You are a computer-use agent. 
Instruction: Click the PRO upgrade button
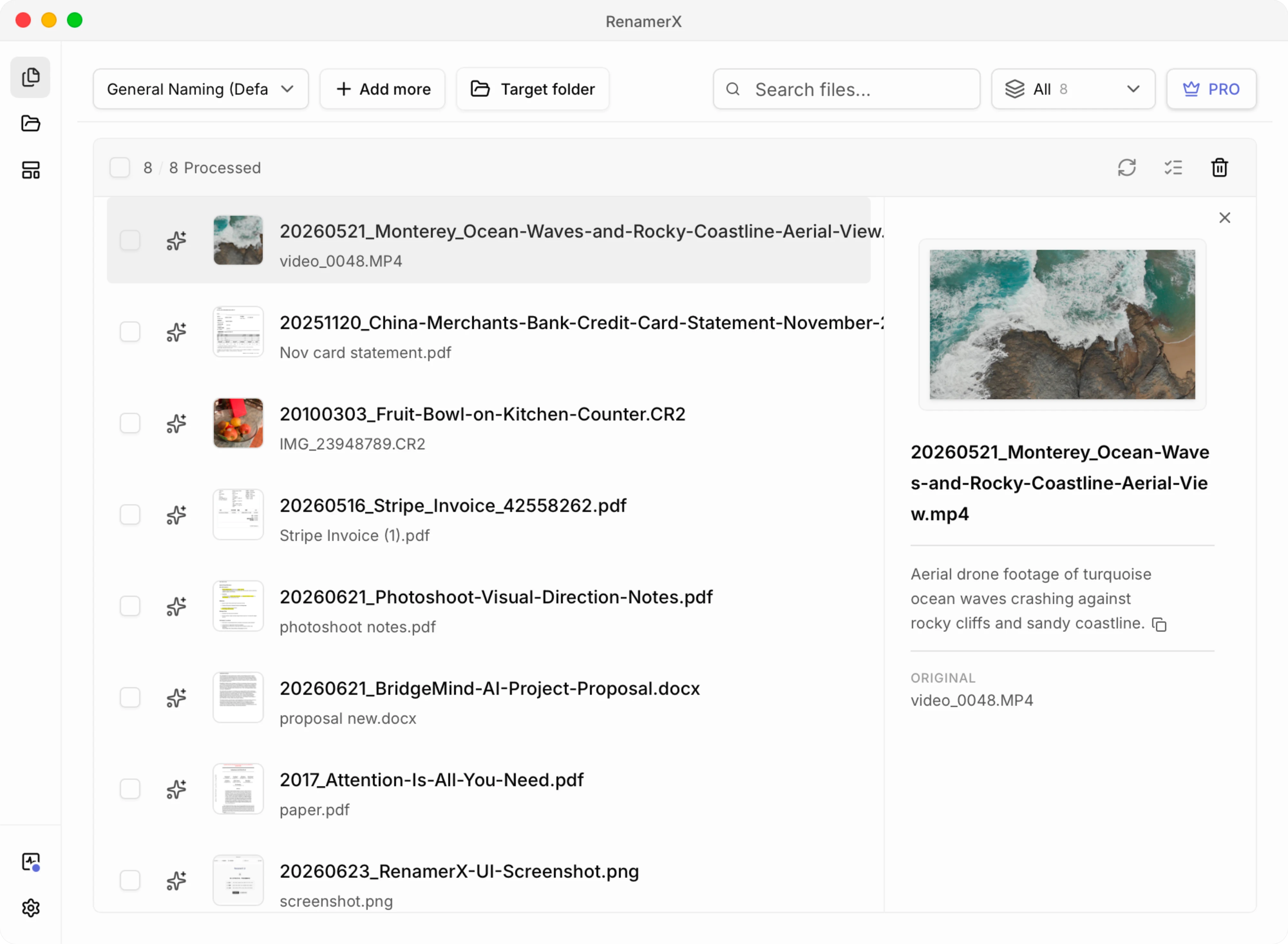point(1211,89)
